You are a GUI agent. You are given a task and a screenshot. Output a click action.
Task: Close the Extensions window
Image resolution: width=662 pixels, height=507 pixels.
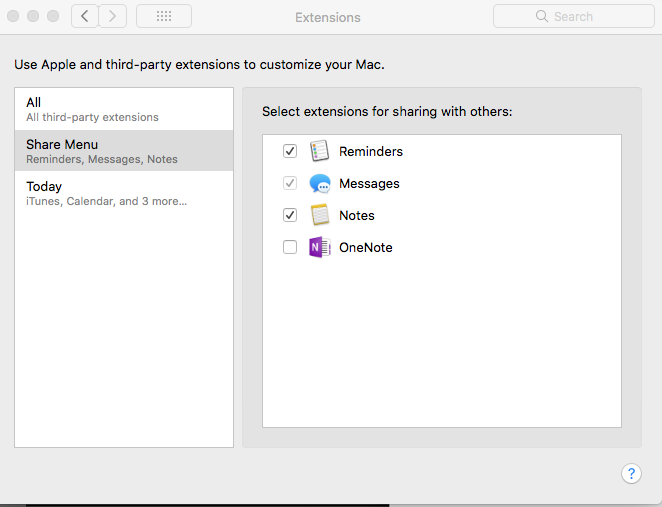pos(13,16)
